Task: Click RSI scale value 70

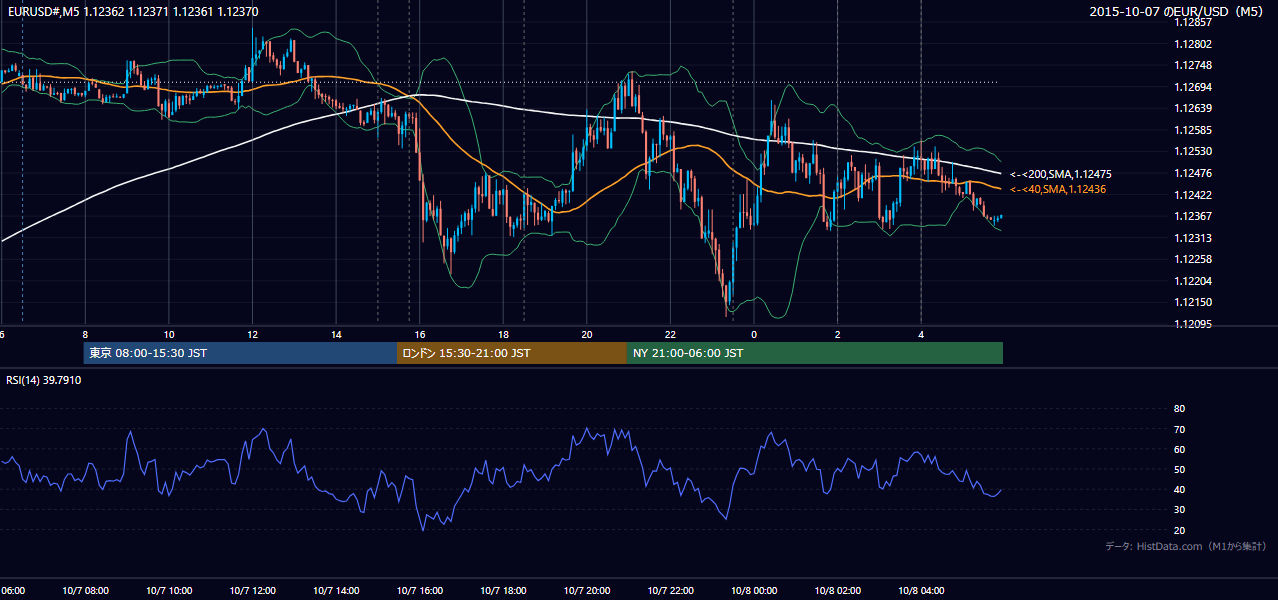Action: tap(1179, 429)
